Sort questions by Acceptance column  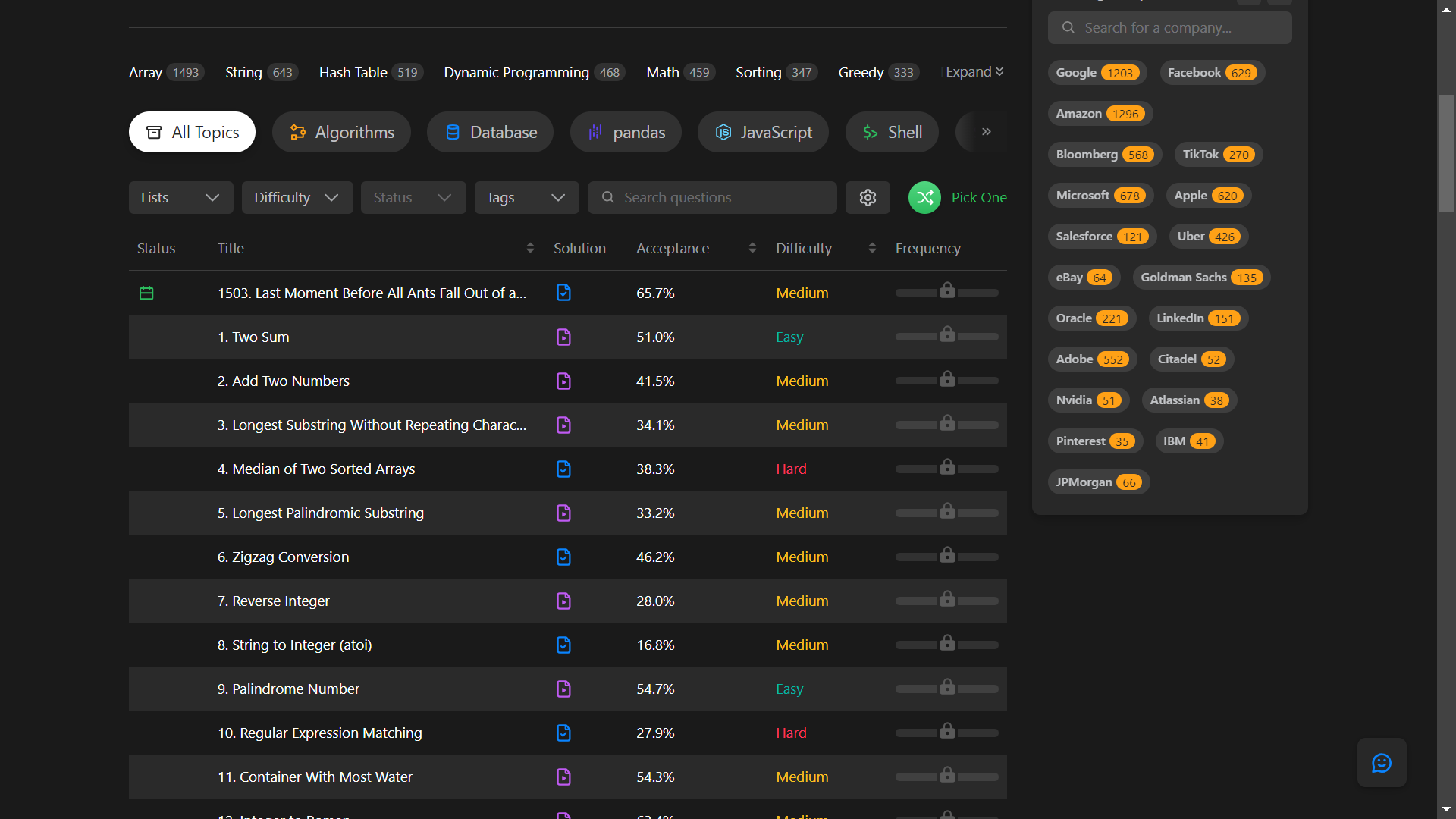coord(752,249)
